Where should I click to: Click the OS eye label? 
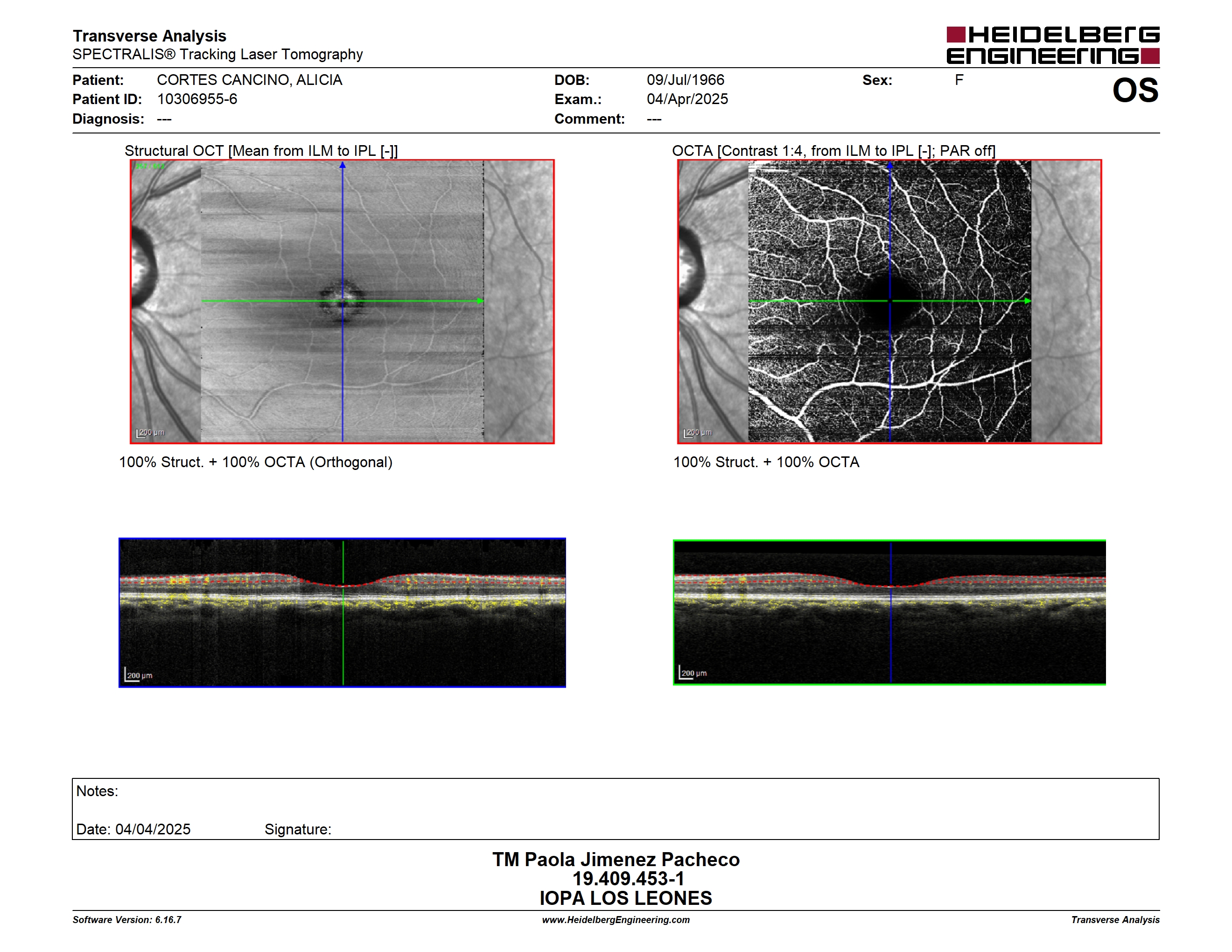[1135, 90]
